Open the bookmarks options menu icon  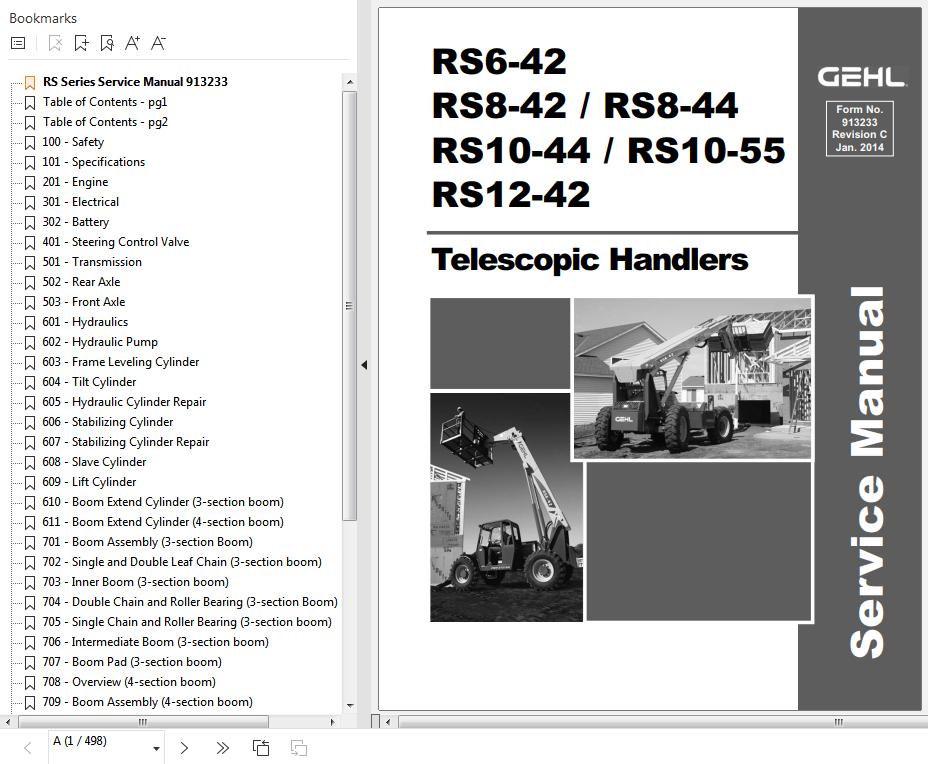click(x=18, y=43)
